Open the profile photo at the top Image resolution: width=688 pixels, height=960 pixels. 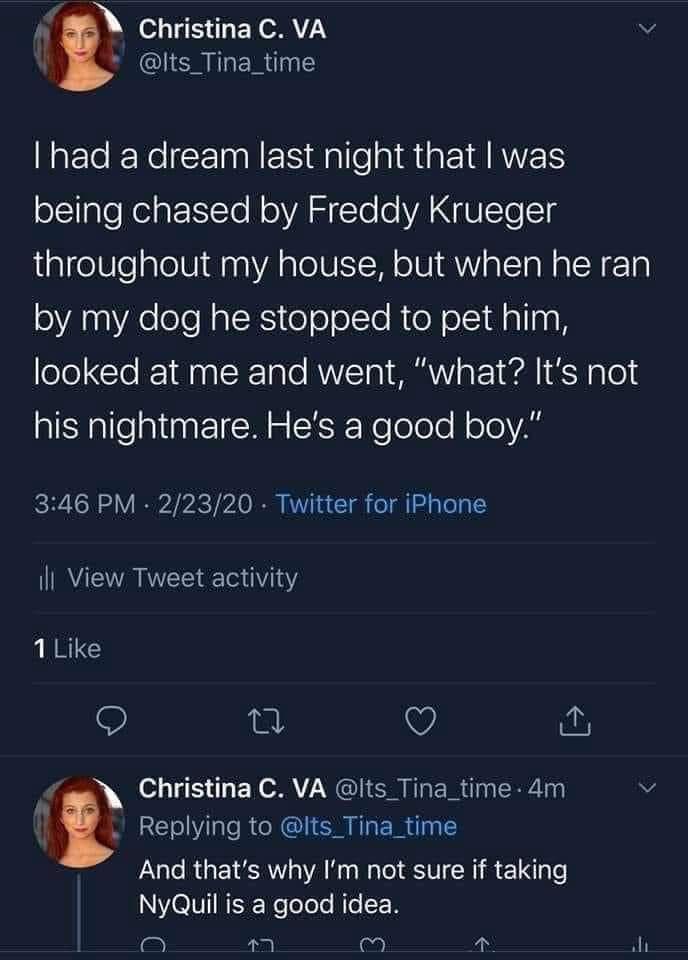pyautogui.click(x=78, y=45)
